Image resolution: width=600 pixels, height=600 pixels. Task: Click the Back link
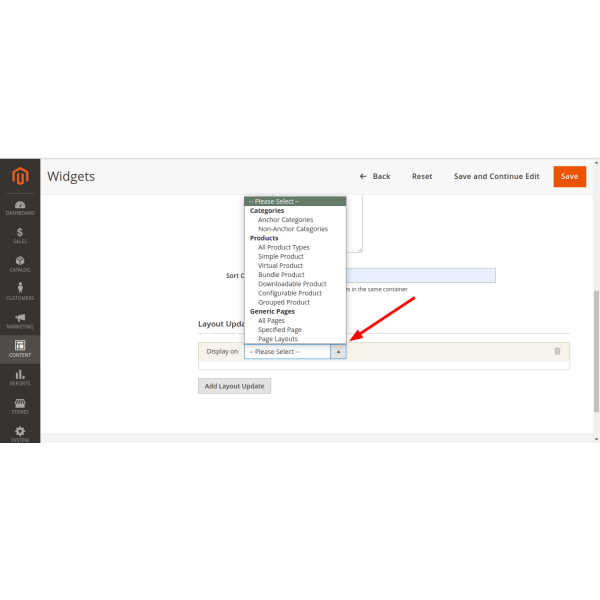[x=375, y=176]
